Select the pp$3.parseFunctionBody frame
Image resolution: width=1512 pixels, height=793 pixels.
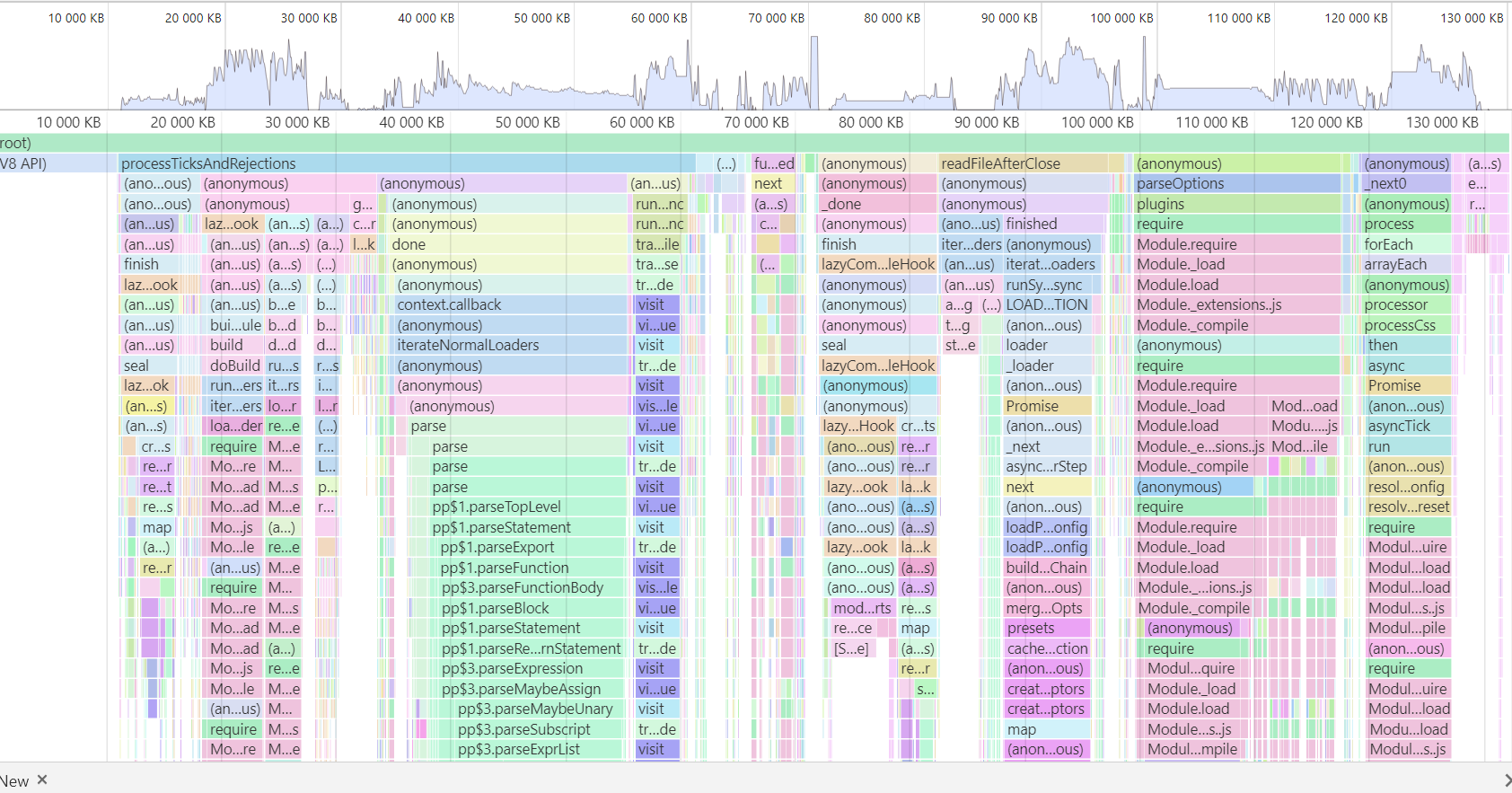click(x=531, y=587)
